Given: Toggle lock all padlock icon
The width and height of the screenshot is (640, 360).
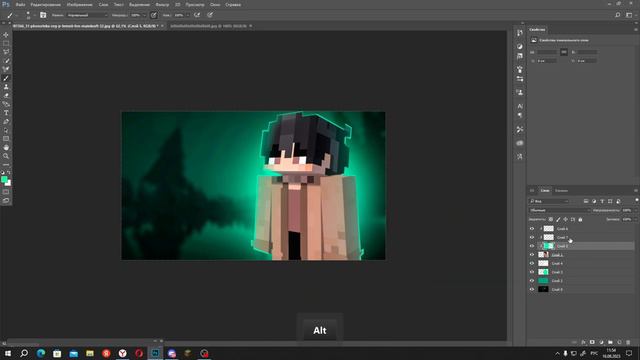Looking at the screenshot, I should [580, 220].
